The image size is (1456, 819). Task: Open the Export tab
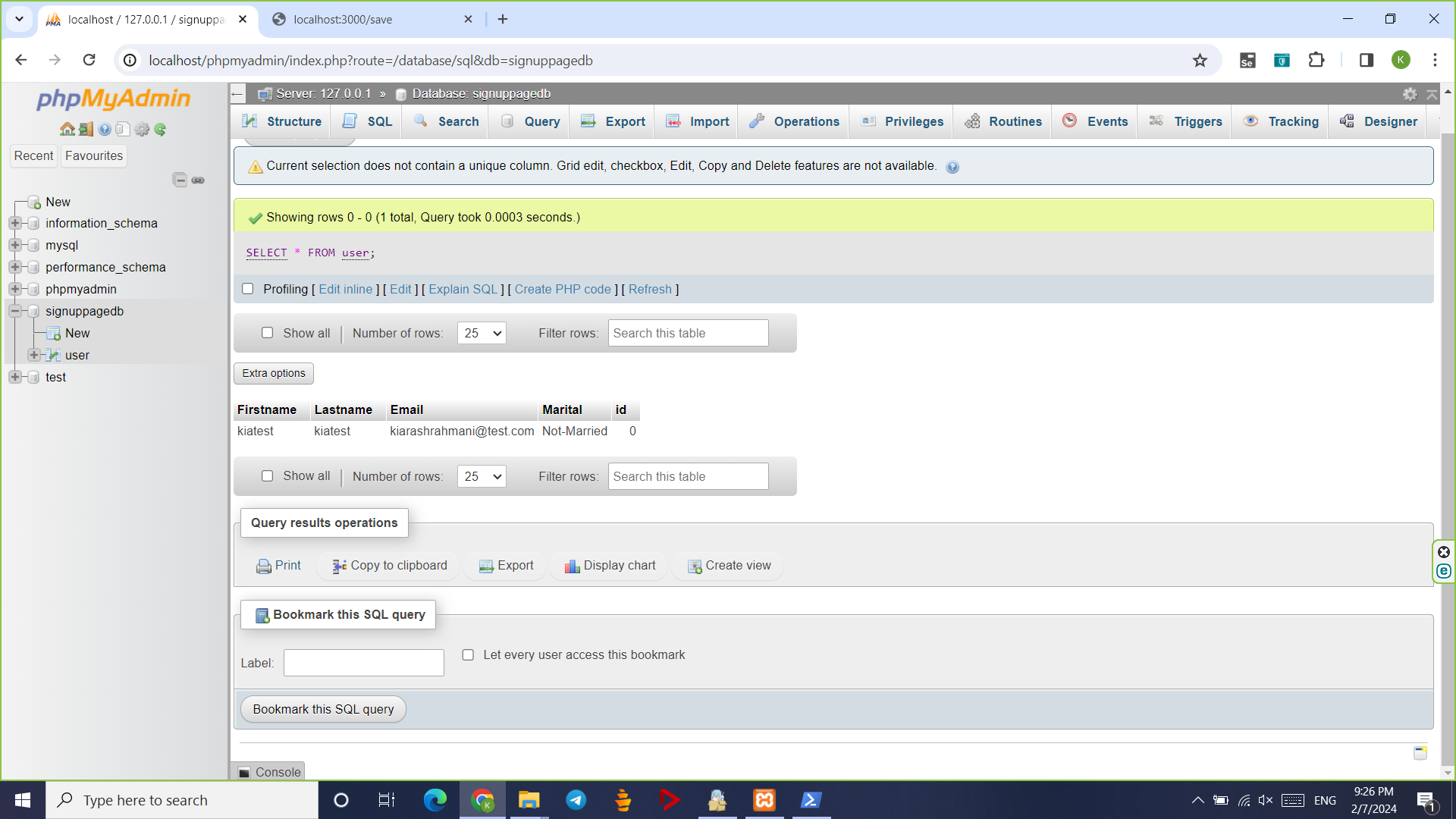point(613,121)
